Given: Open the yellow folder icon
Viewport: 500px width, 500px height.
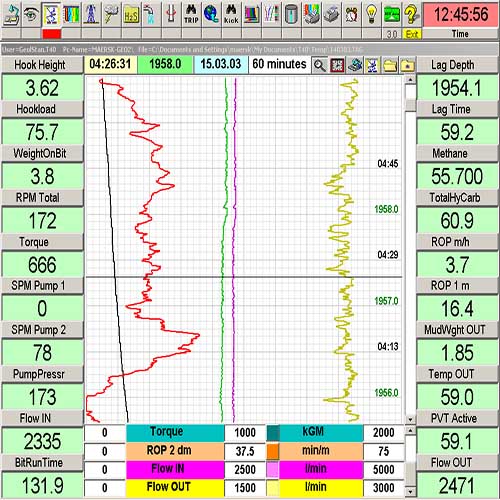Looking at the screenshot, I should [390, 65].
